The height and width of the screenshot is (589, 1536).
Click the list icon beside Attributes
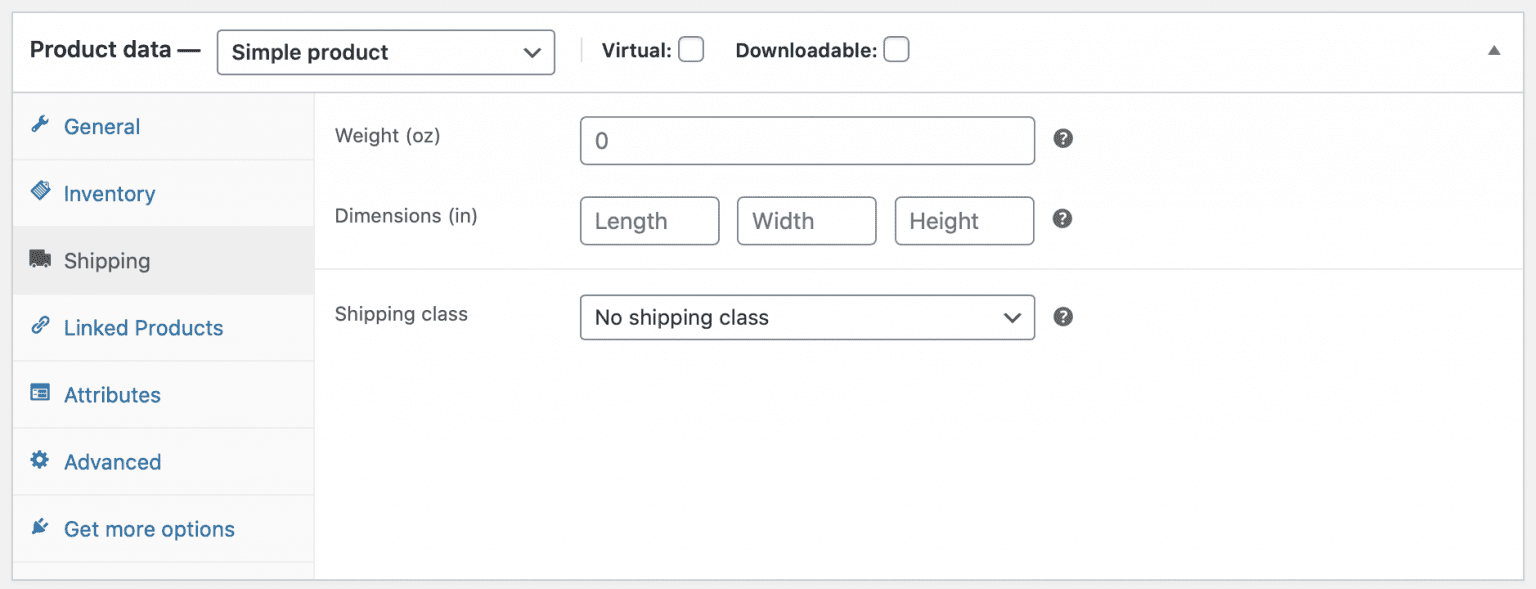click(40, 394)
